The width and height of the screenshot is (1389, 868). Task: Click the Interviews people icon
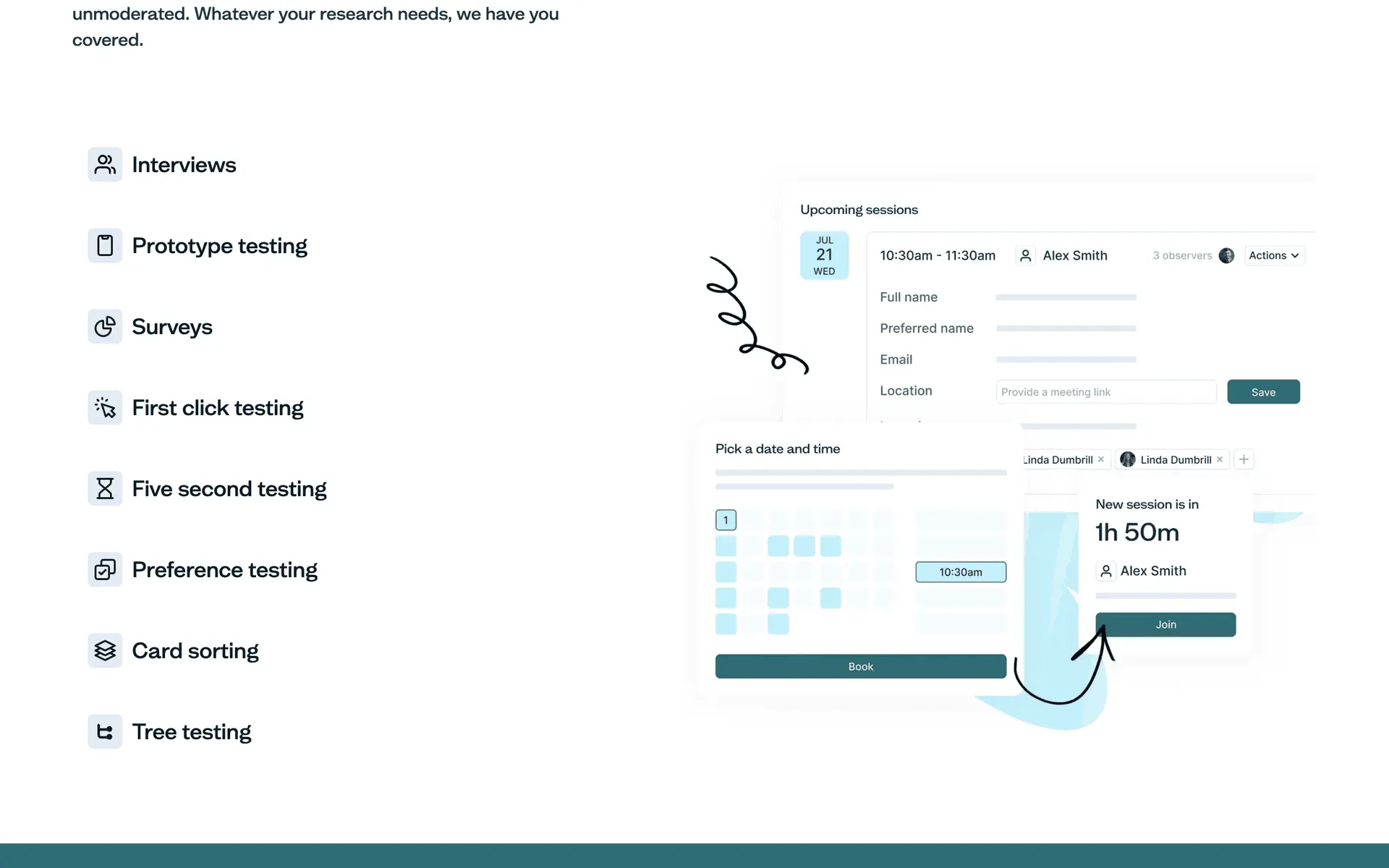point(105,165)
